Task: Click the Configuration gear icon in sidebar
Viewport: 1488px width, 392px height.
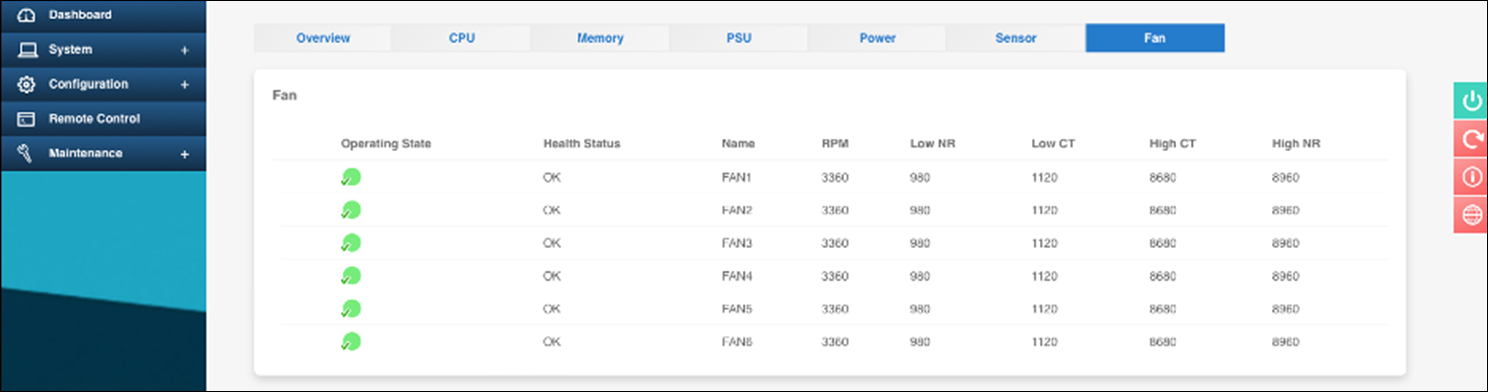Action: (27, 84)
